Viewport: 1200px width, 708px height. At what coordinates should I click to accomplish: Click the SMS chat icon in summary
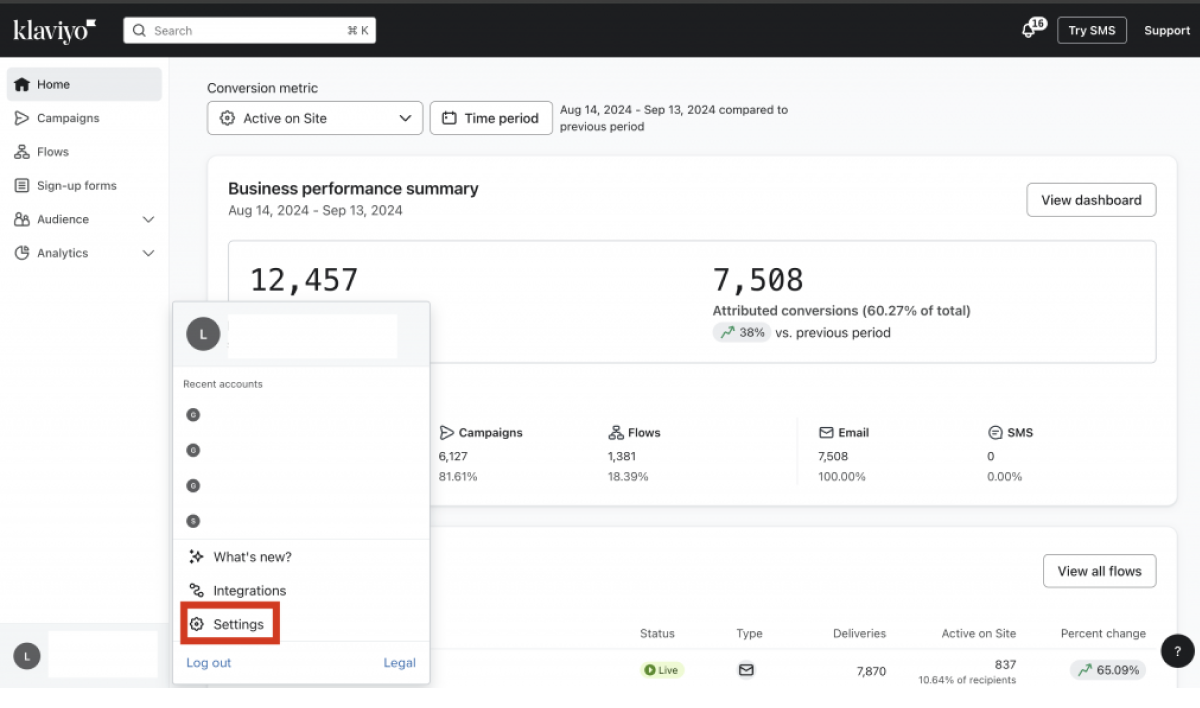995,433
